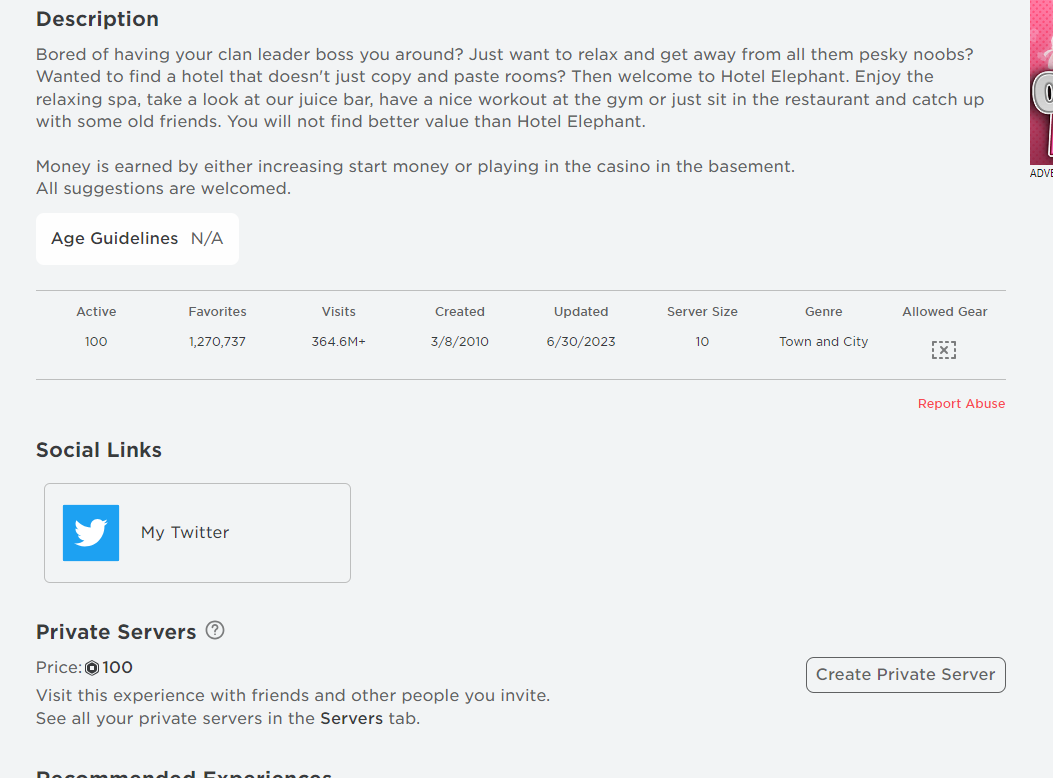
Task: Click the Twitter bird icon
Action: click(91, 533)
